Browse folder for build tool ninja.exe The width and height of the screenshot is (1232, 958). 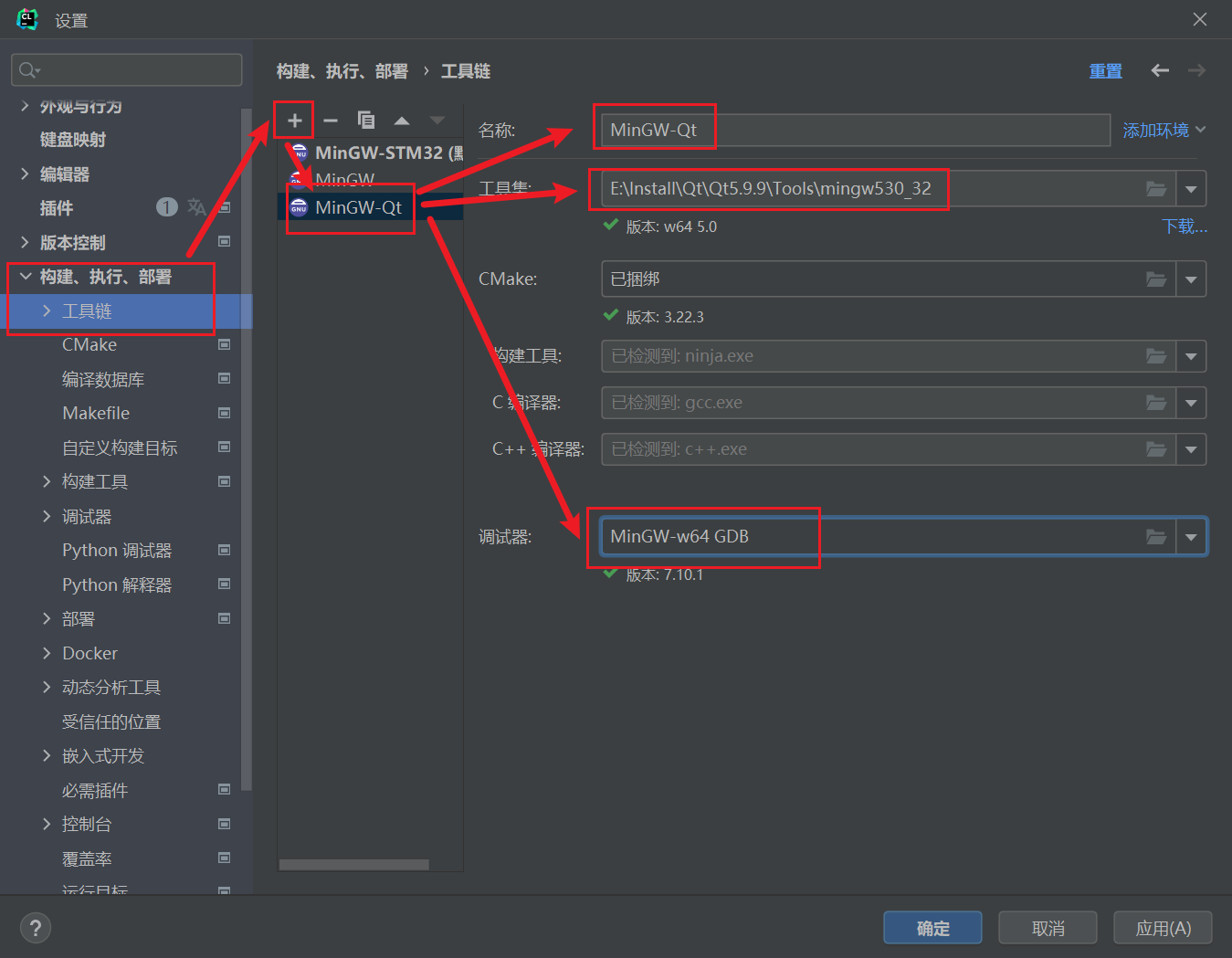1156,356
